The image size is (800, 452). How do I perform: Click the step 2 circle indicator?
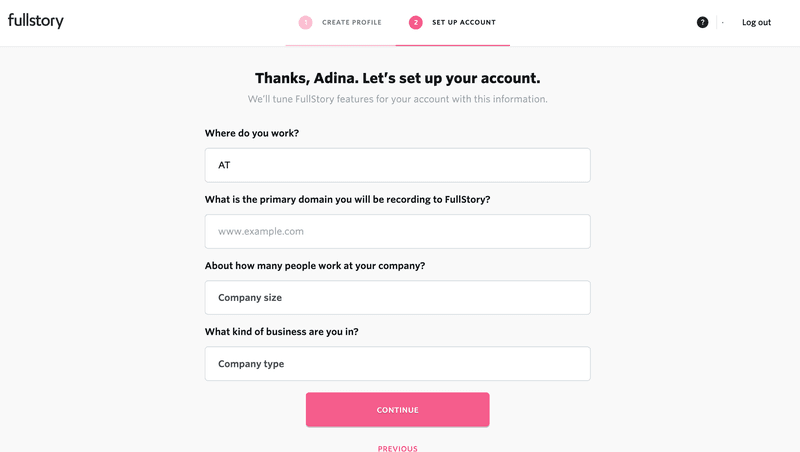point(416,22)
